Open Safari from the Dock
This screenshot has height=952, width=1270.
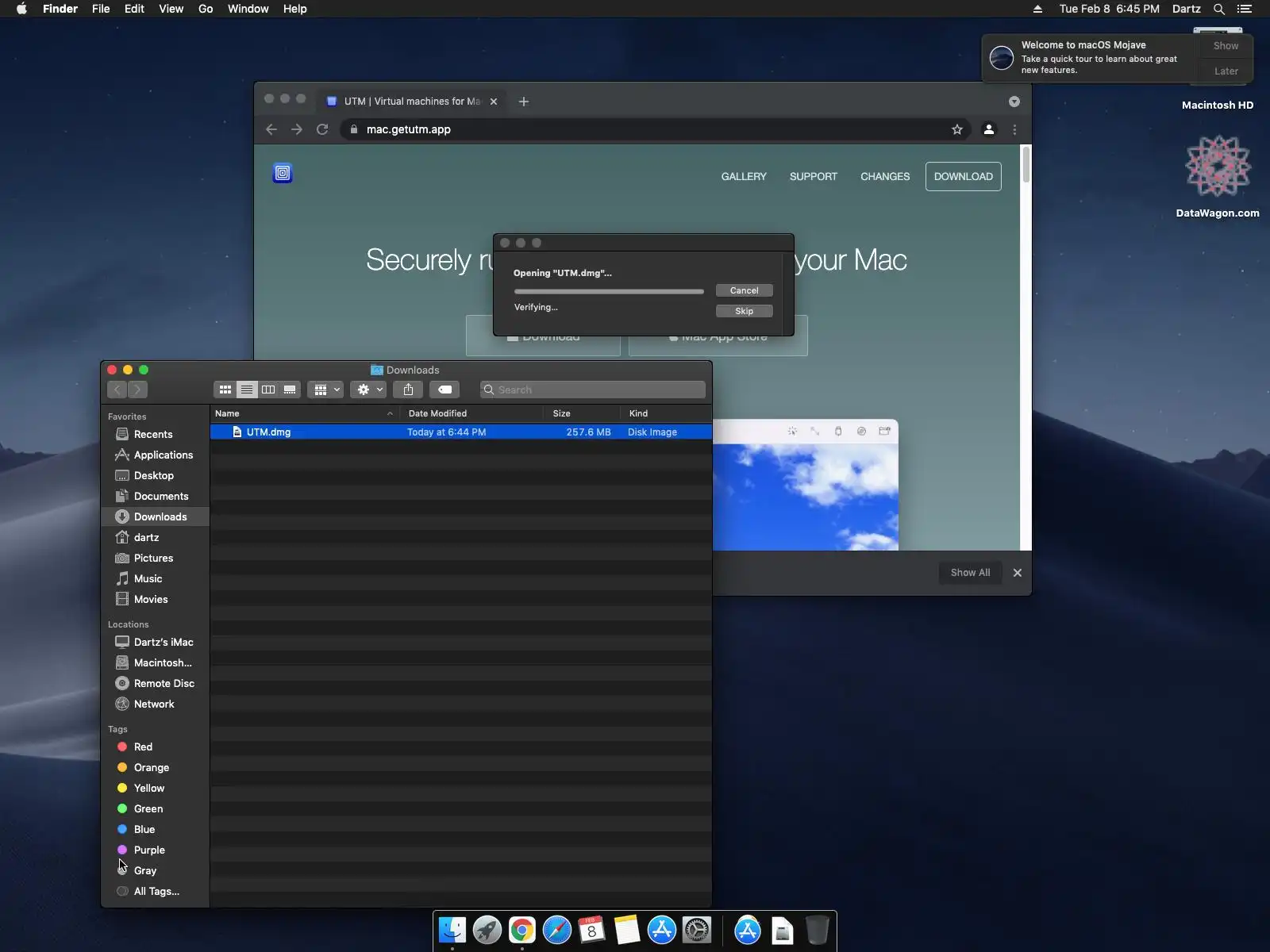pyautogui.click(x=557, y=930)
